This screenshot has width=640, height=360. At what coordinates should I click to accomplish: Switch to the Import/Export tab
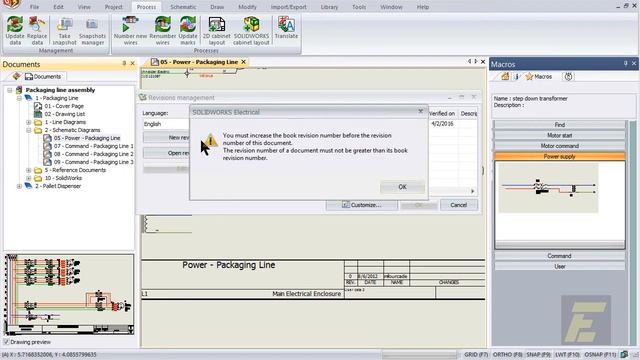click(x=289, y=7)
